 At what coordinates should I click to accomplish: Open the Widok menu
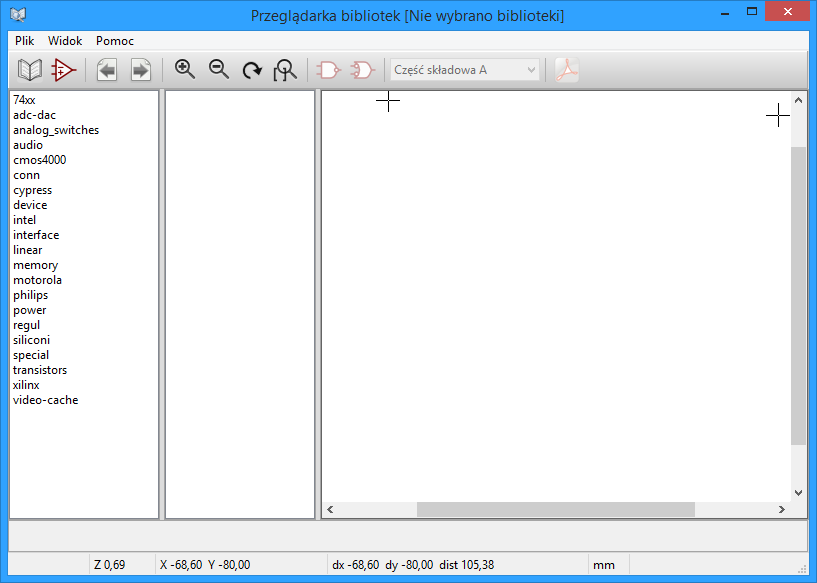65,41
